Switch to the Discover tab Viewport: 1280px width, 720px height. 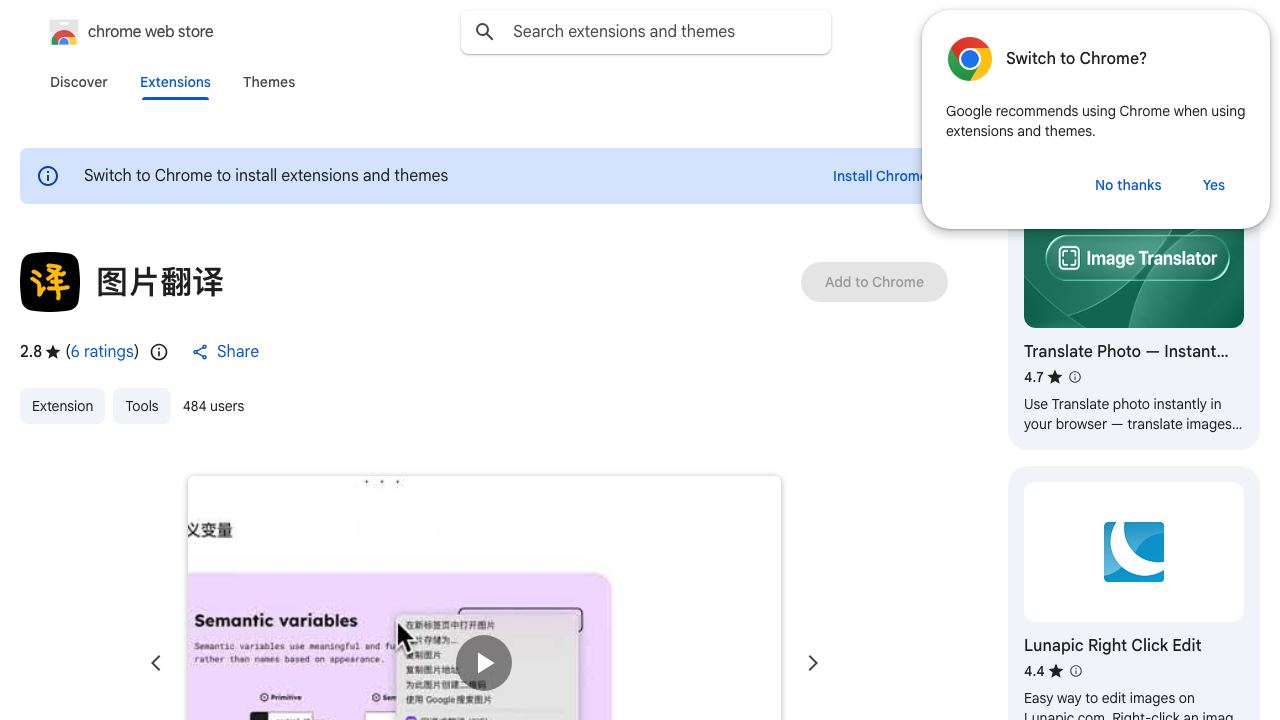coord(79,82)
